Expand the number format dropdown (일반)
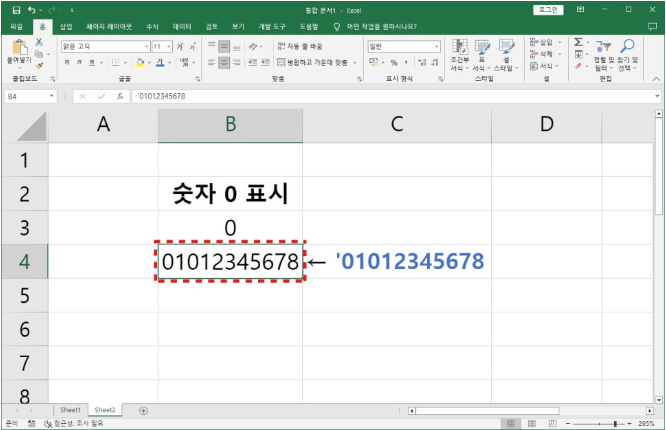Image resolution: width=666 pixels, height=430 pixels. pos(437,46)
